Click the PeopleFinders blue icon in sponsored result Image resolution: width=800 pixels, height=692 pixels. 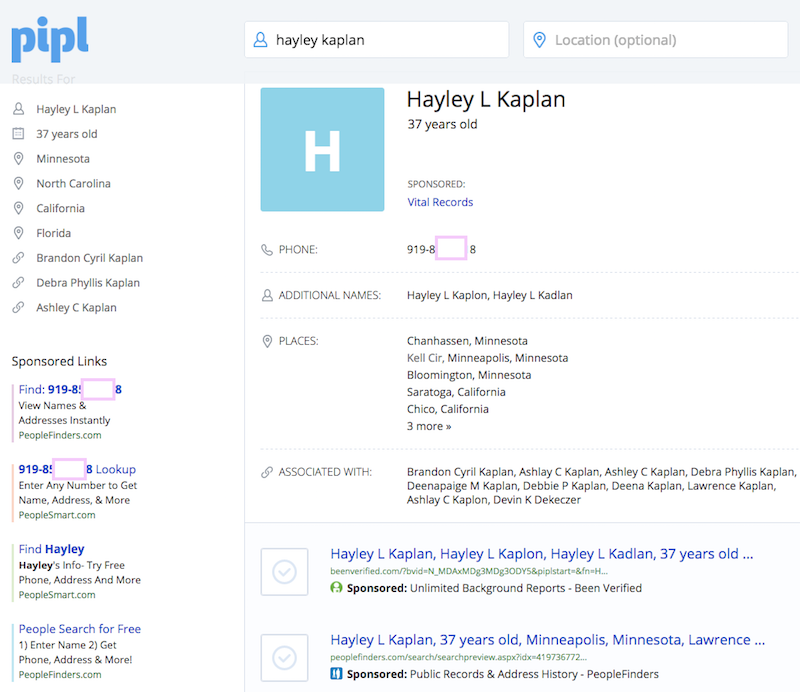[x=336, y=674]
